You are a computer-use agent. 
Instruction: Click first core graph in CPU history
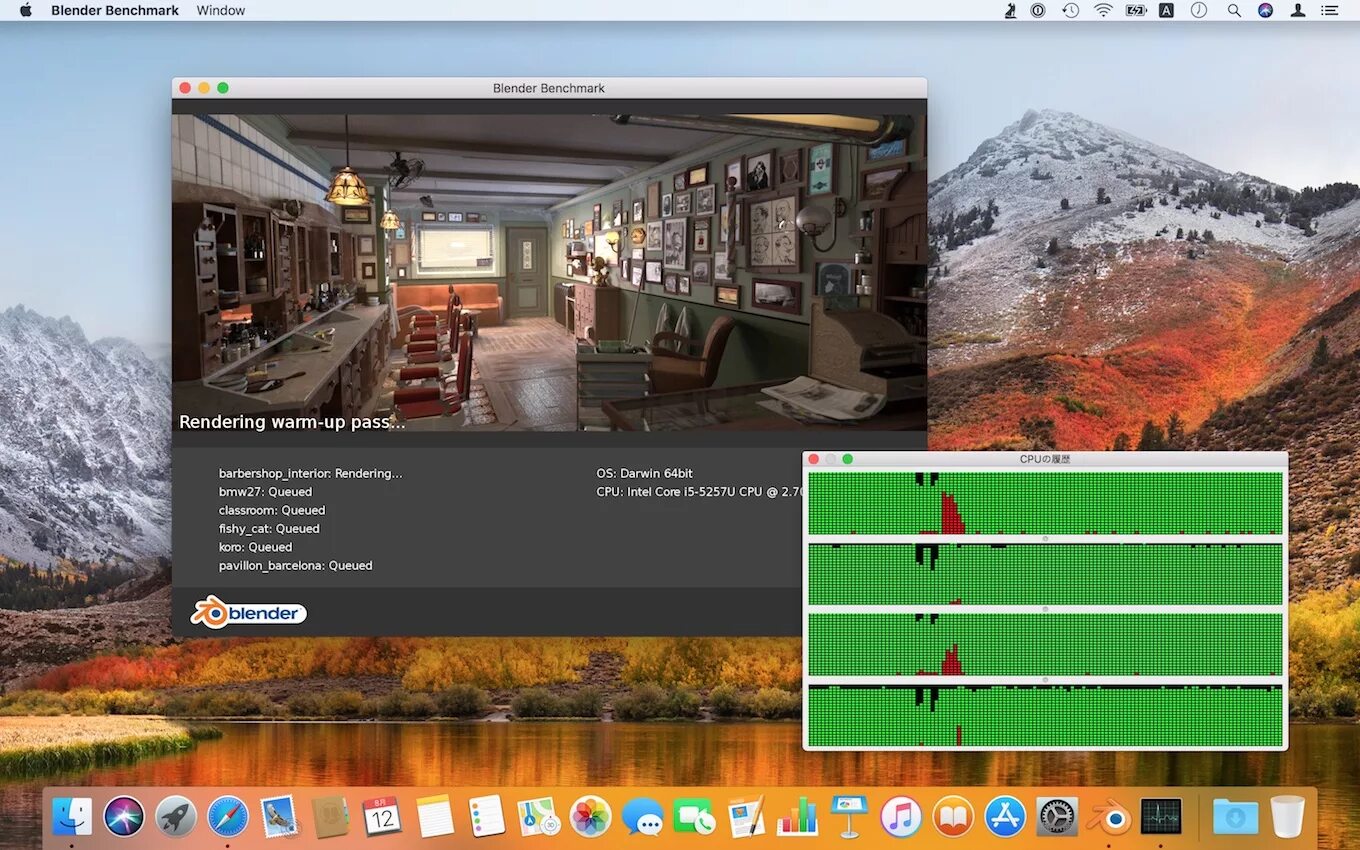[1045, 503]
